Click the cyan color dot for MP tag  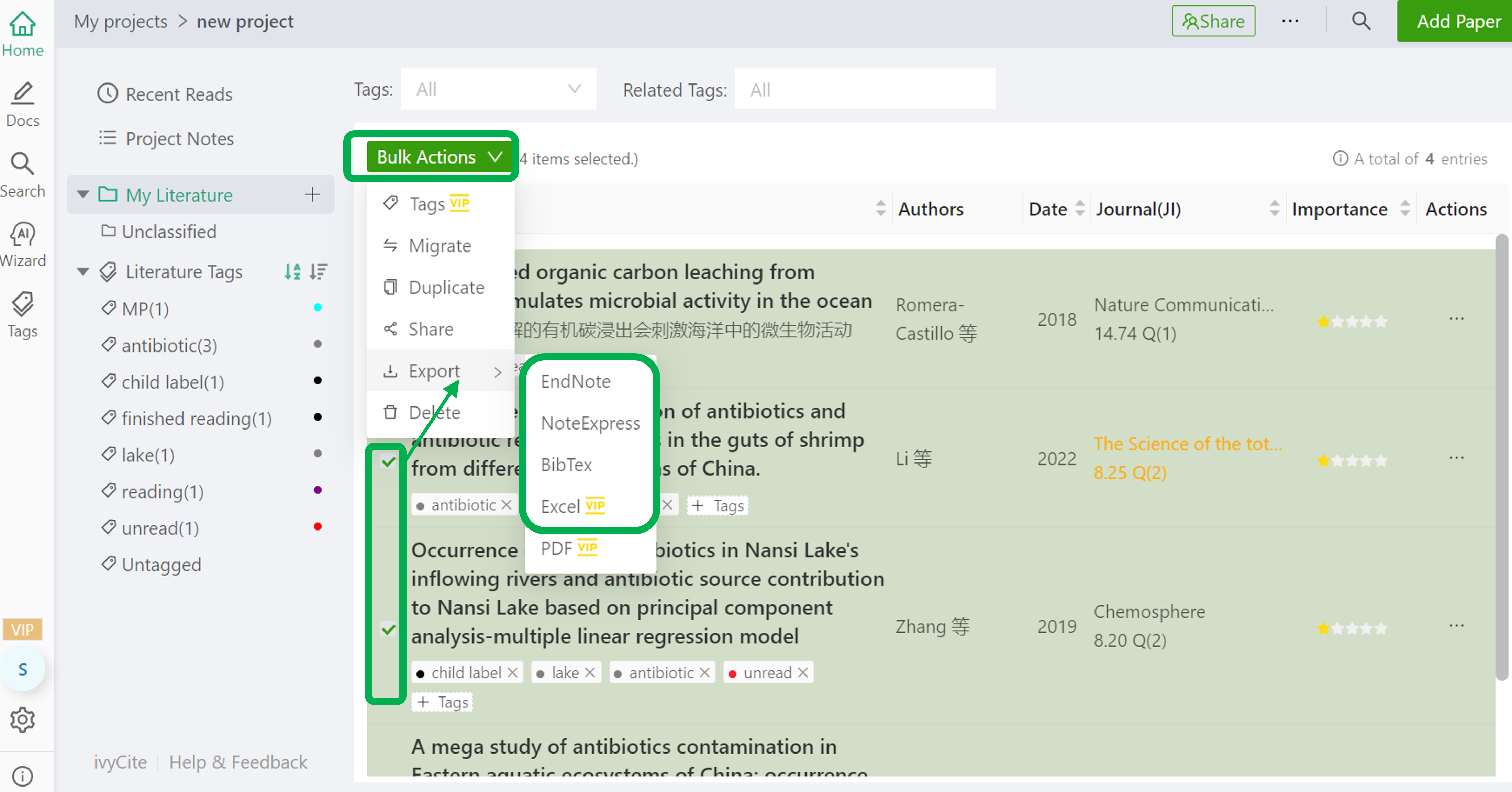(318, 308)
